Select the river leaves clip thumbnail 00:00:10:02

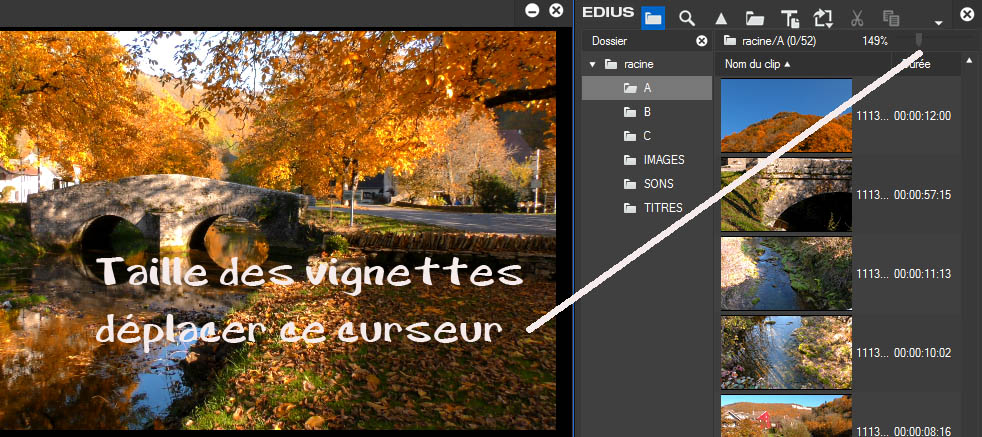tap(786, 352)
